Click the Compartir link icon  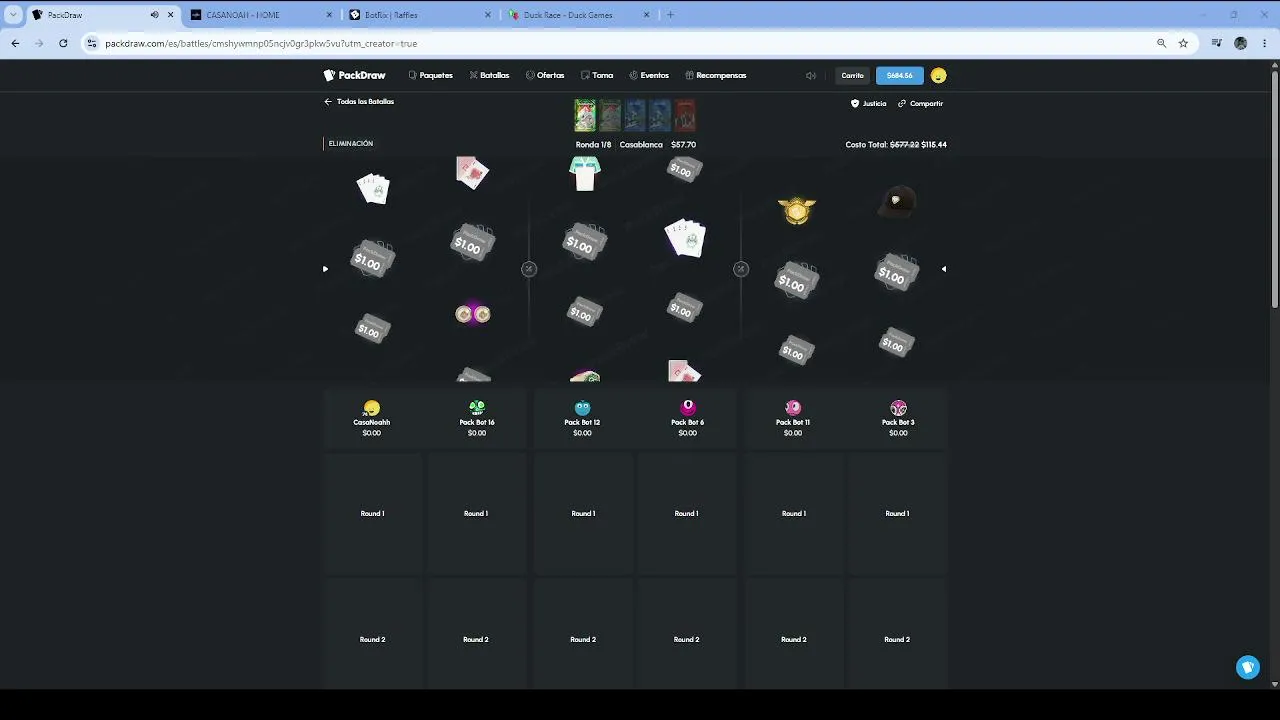pyautogui.click(x=902, y=103)
